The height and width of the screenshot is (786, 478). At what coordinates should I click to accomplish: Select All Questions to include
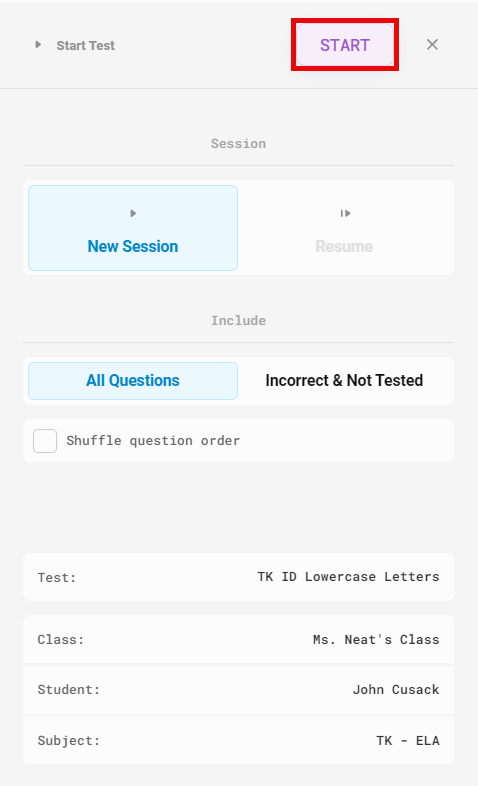[133, 381]
